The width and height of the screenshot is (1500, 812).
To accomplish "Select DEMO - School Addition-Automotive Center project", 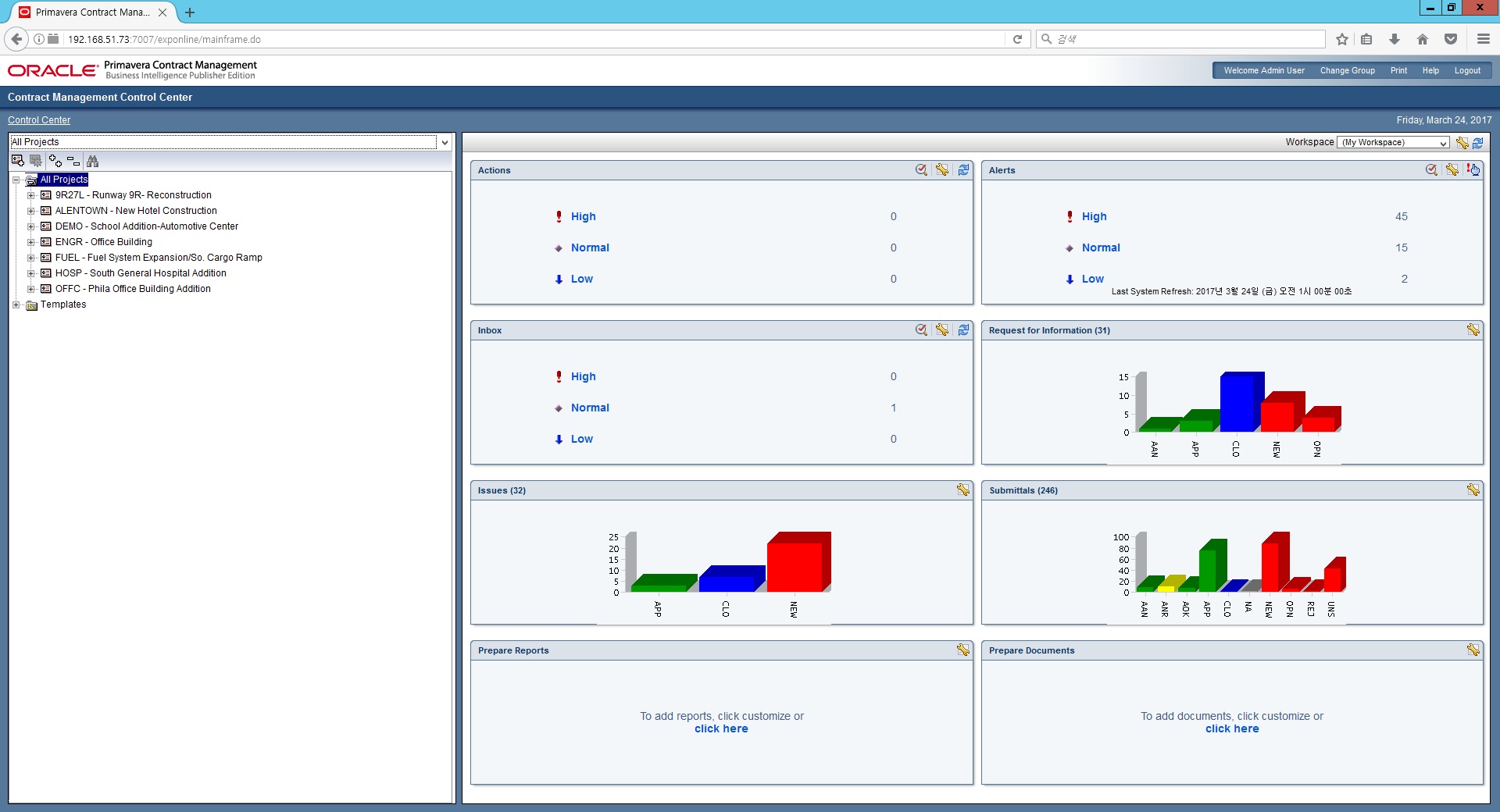I will (x=147, y=226).
